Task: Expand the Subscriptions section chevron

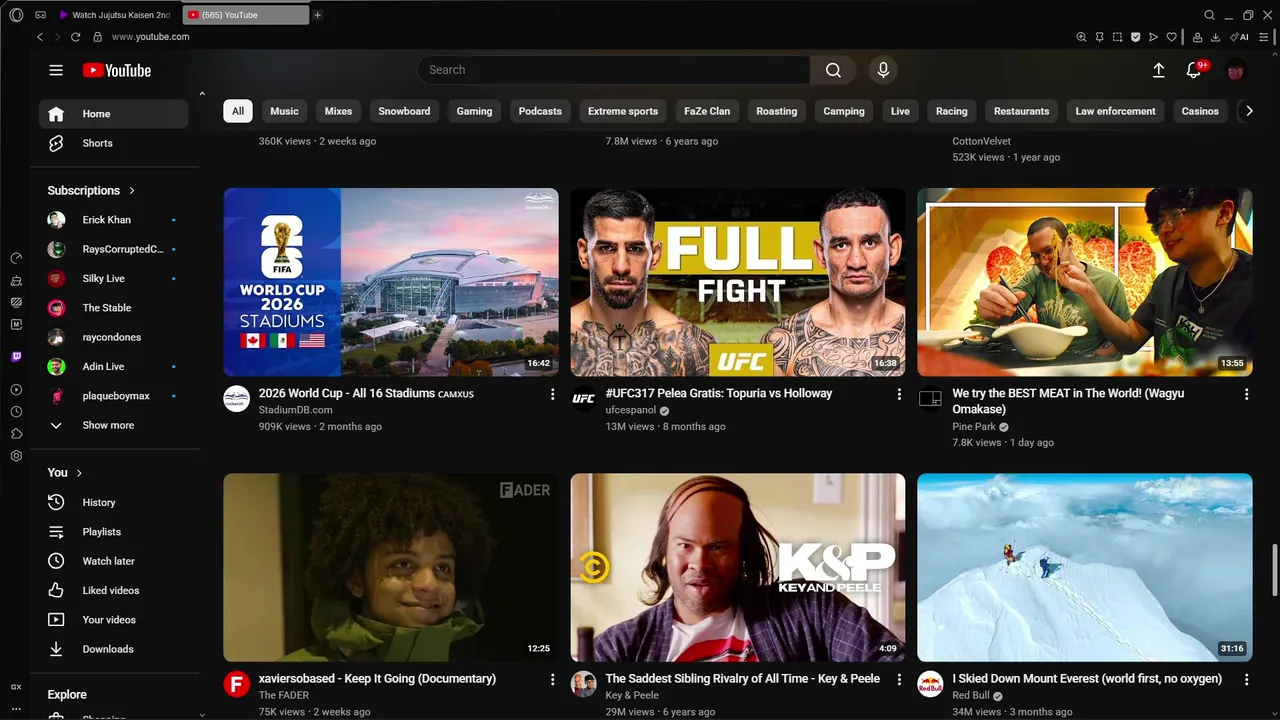Action: (131, 190)
